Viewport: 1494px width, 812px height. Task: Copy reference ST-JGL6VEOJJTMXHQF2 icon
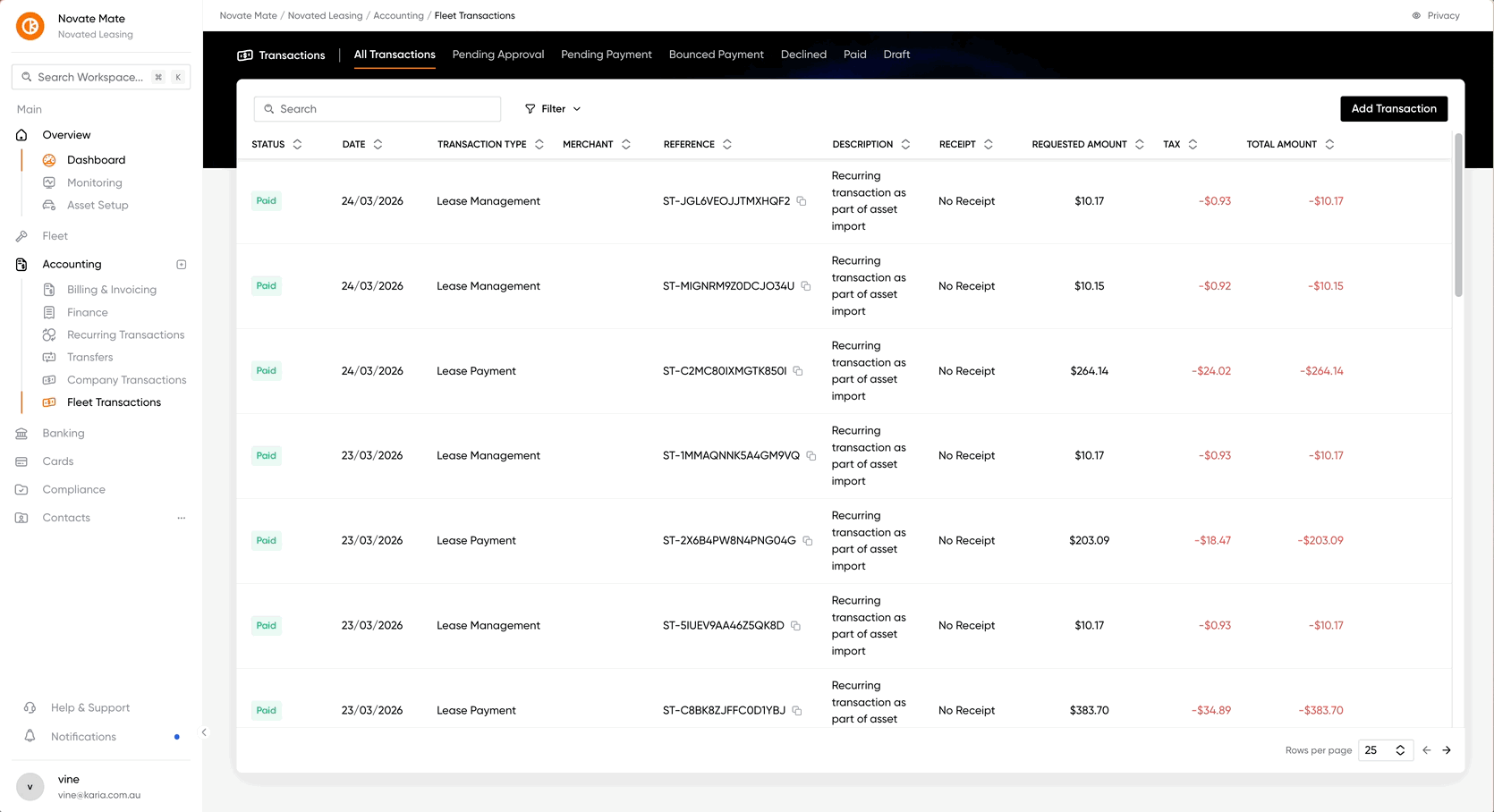[x=802, y=201]
